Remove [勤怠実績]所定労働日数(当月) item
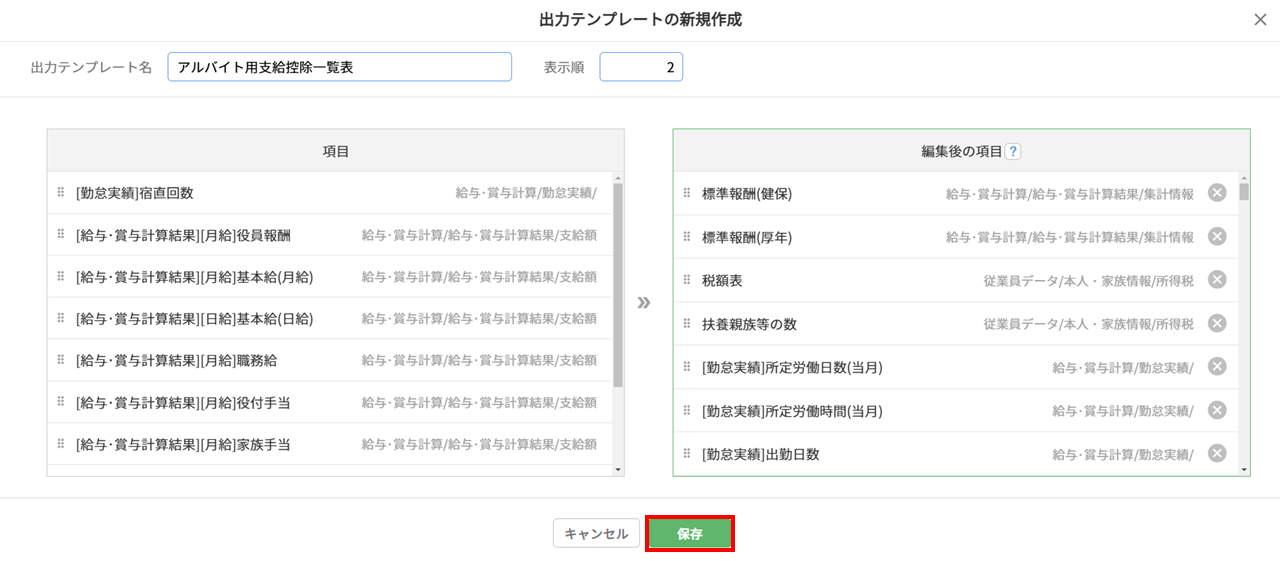 (x=1217, y=367)
